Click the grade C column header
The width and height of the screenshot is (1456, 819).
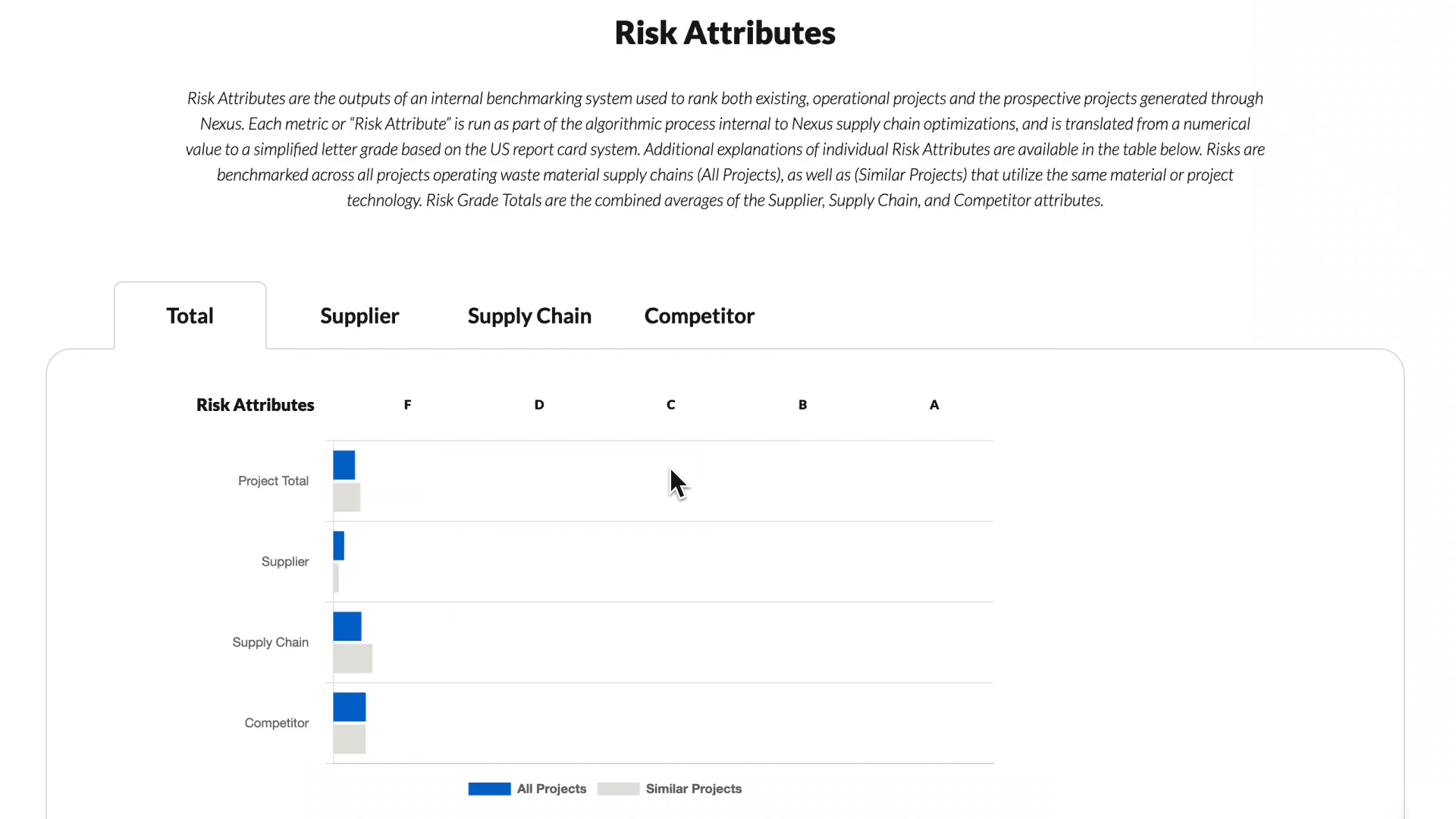point(670,405)
